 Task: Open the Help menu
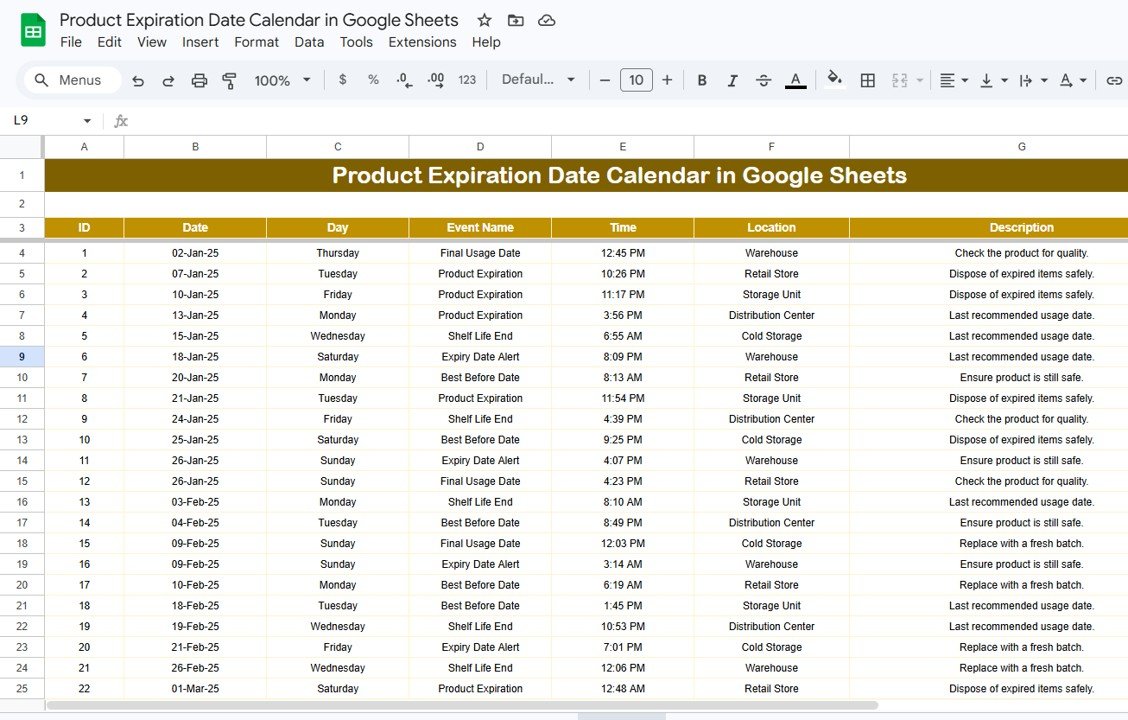point(486,42)
